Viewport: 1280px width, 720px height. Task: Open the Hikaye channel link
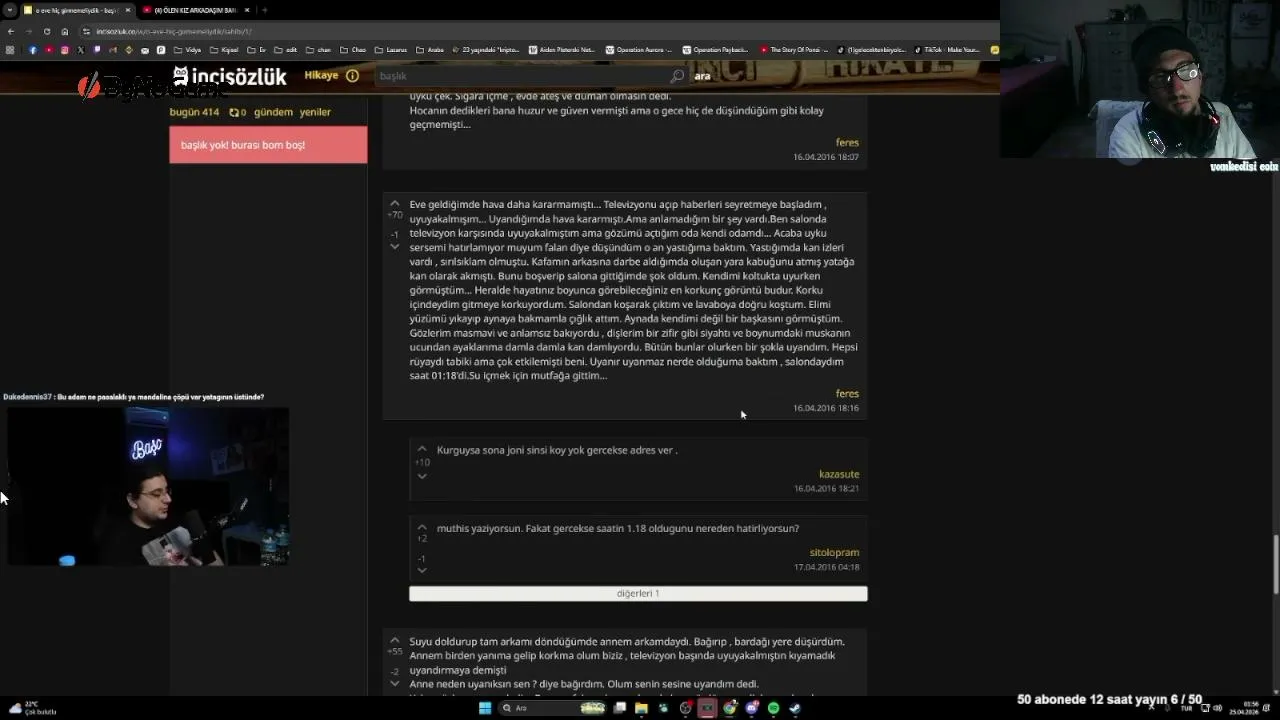tap(322, 76)
